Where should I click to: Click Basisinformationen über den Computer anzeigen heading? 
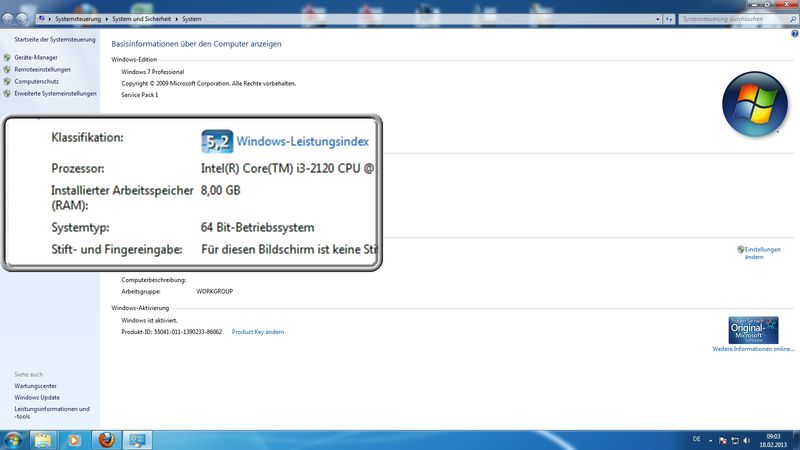[196, 44]
